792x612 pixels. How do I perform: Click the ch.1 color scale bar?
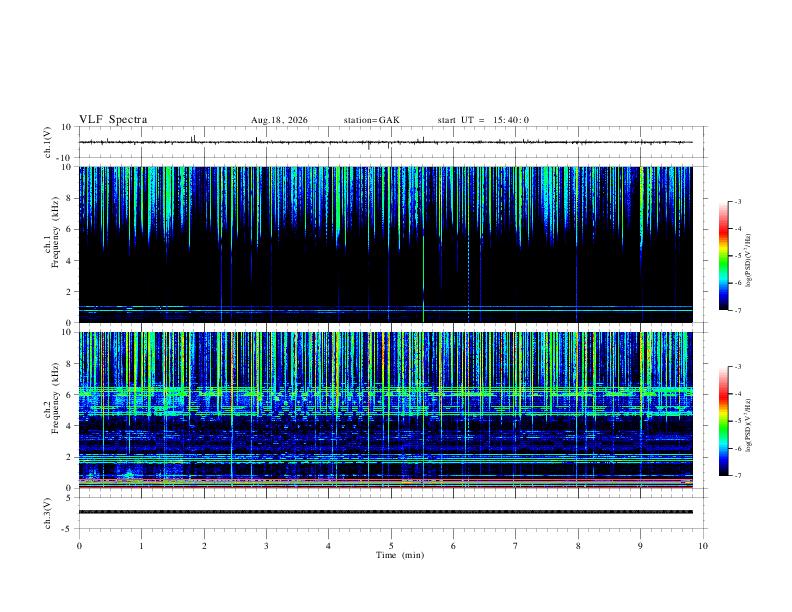pyautogui.click(x=723, y=256)
